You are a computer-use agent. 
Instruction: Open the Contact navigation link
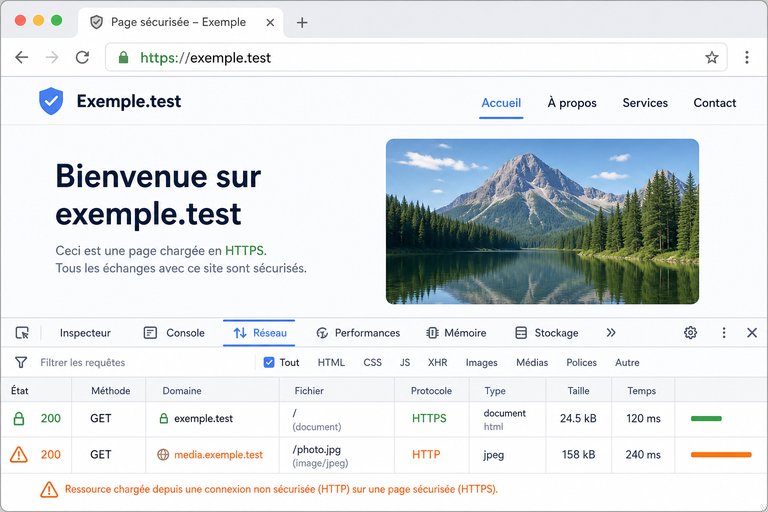tap(715, 103)
